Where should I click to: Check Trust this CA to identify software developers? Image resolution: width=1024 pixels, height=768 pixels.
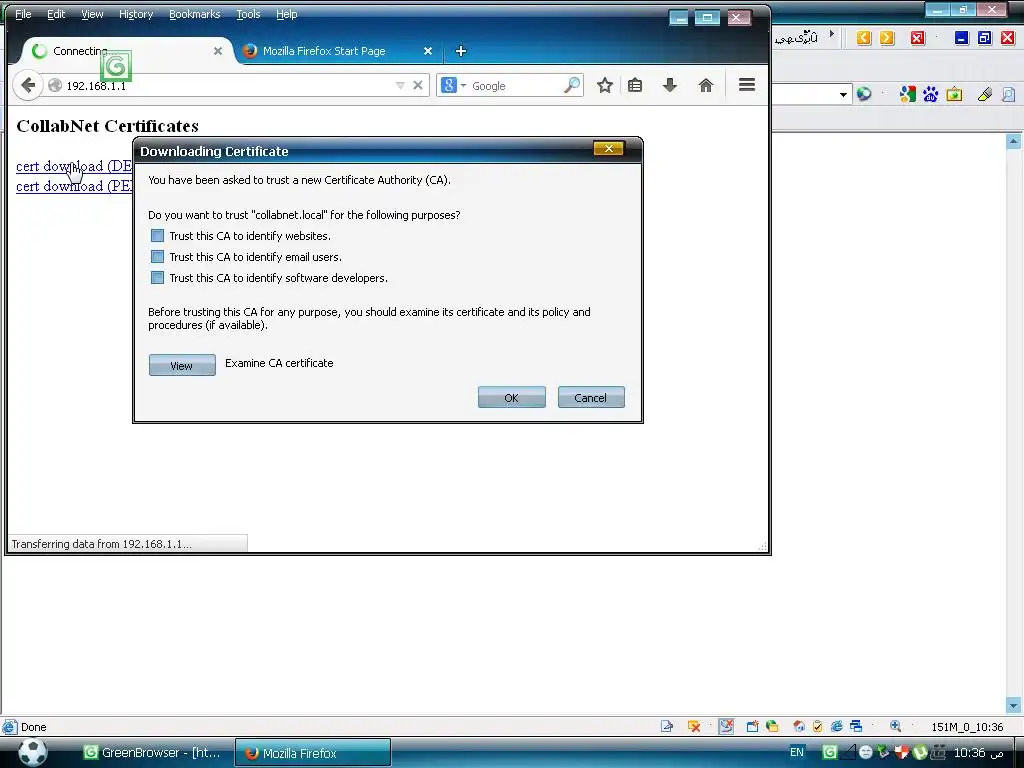coord(157,278)
